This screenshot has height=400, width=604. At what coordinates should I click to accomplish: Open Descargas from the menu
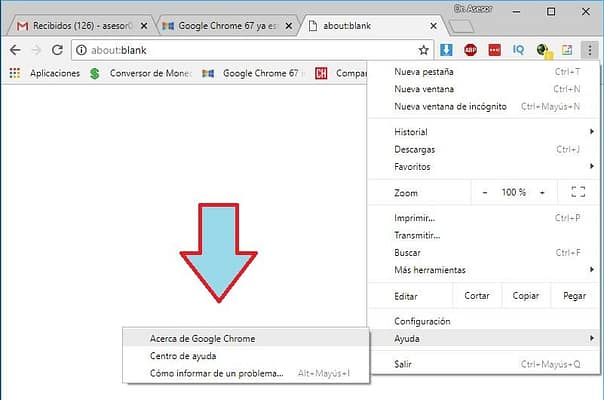[x=484, y=149]
